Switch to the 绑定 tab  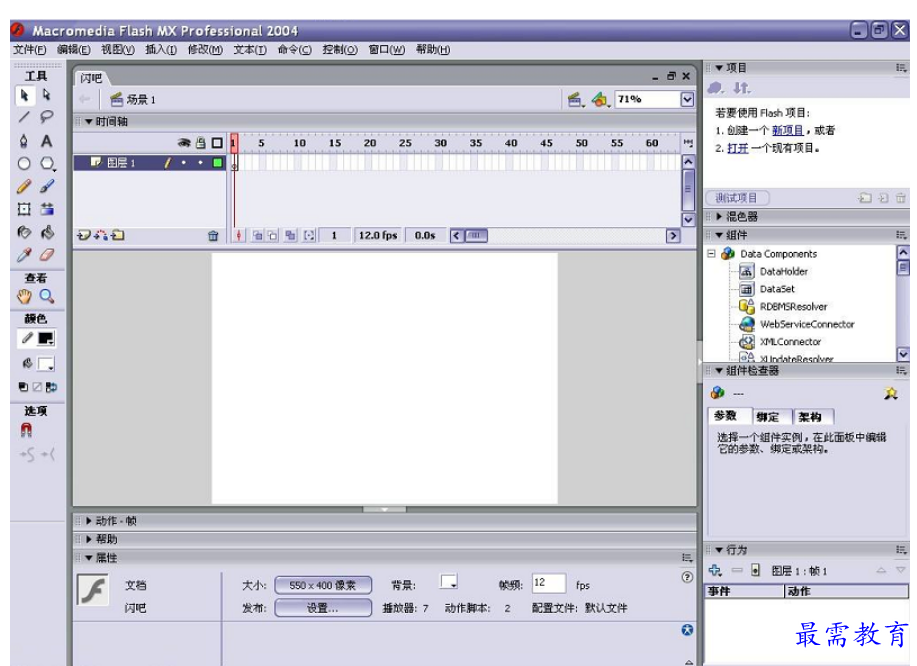point(768,416)
